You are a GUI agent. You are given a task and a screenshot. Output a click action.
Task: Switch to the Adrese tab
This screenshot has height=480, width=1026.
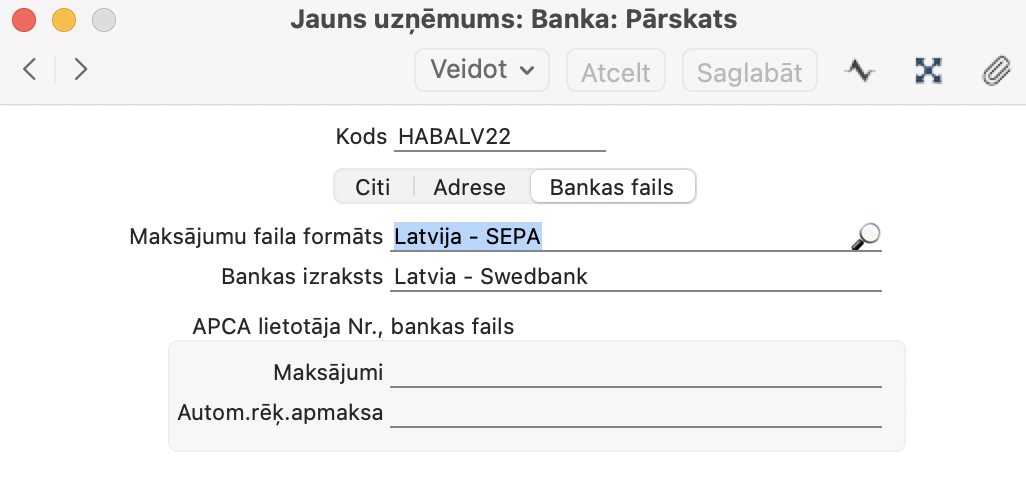(469, 187)
